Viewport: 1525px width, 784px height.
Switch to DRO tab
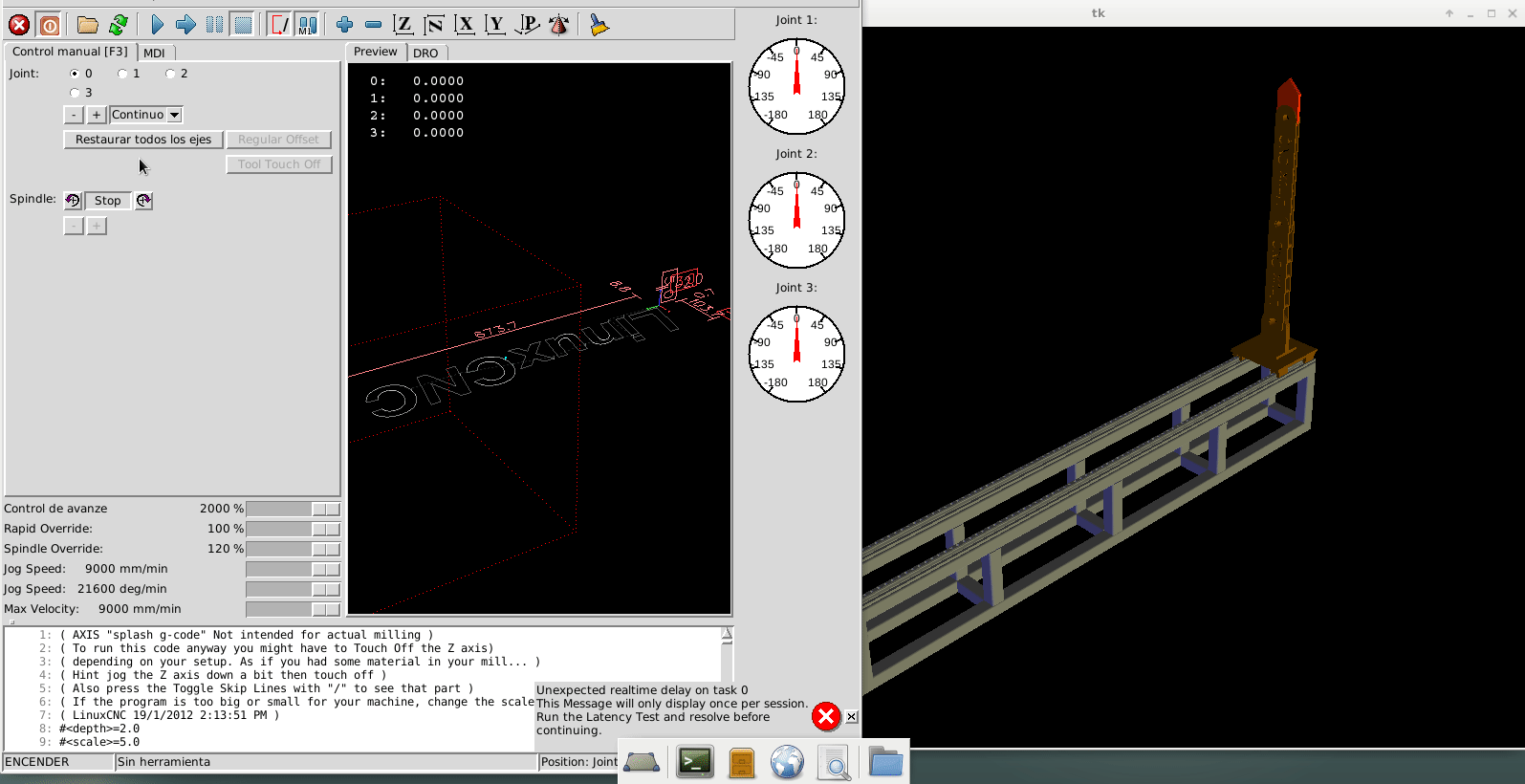[425, 53]
